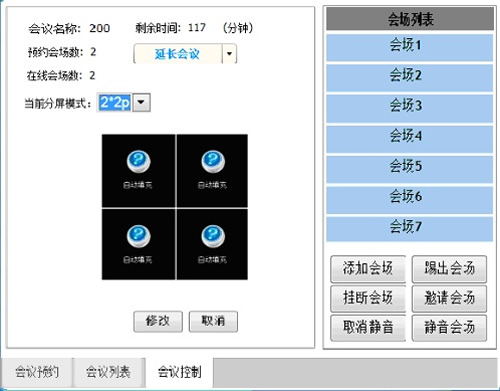Click the 取消 button
The image size is (500, 391).
point(213,321)
